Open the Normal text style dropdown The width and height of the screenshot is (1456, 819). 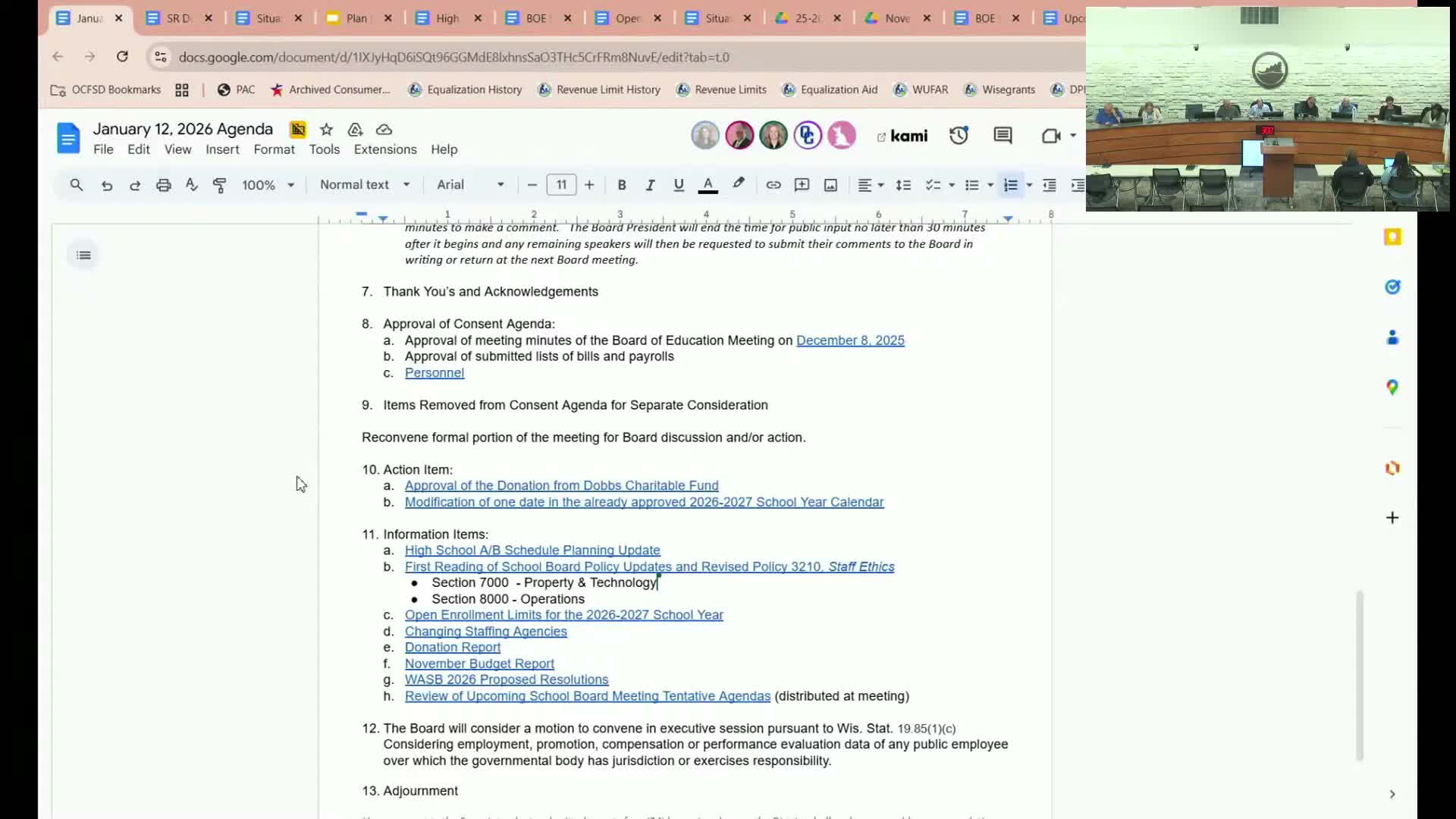(365, 185)
